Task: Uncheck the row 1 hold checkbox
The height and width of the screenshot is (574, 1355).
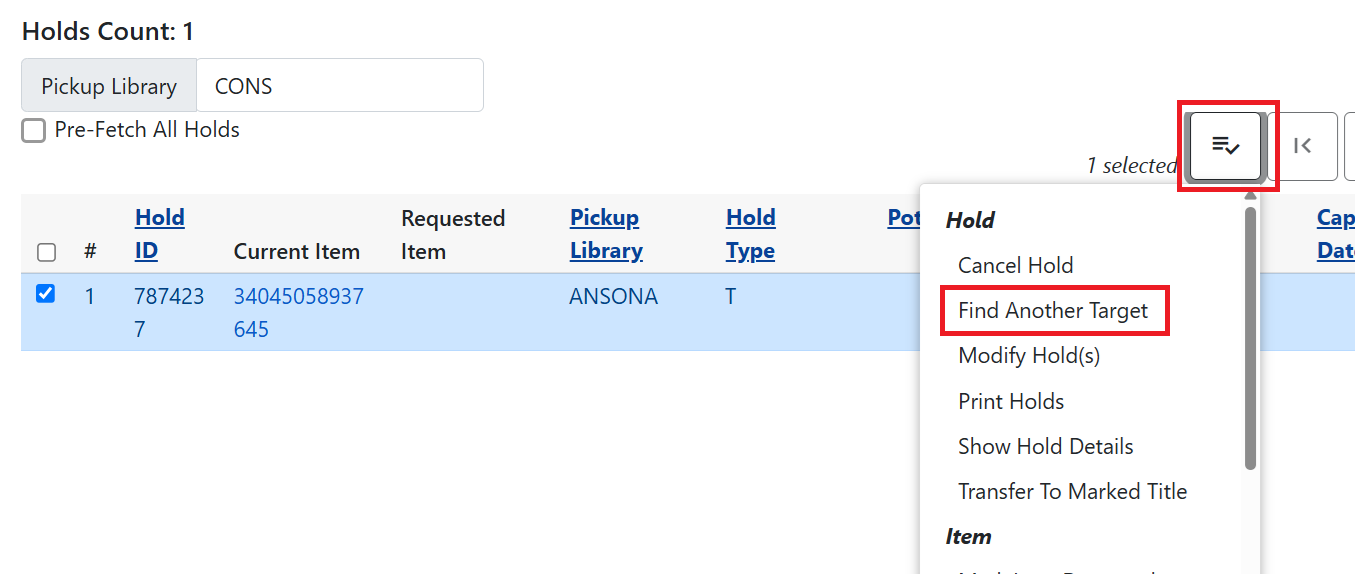Action: pyautogui.click(x=46, y=294)
